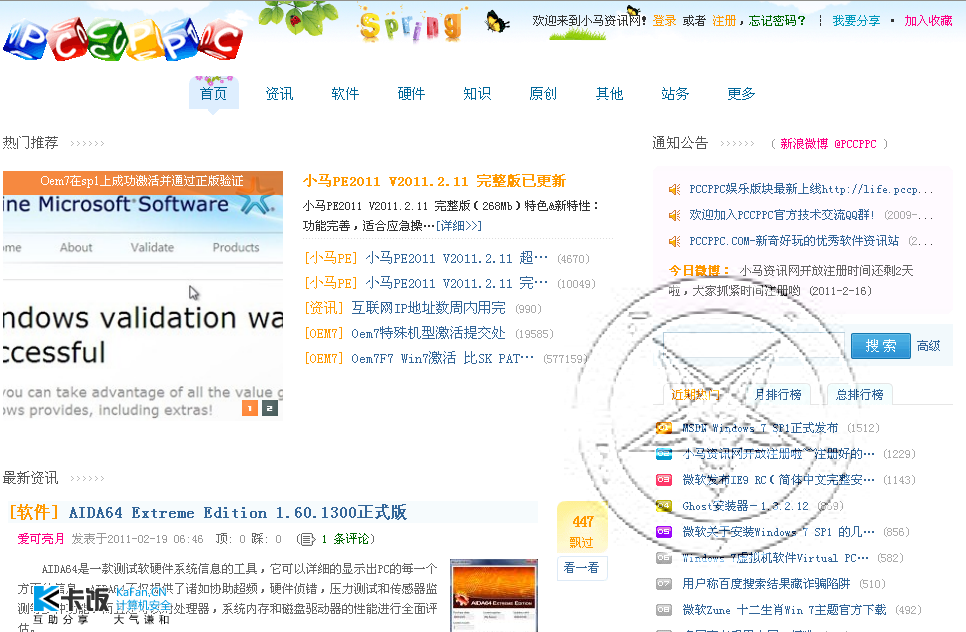The height and width of the screenshot is (632, 966).
Task: Click the speaker icon beside PCCPPC.COM-新奇好玩 notice
Action: point(675,241)
